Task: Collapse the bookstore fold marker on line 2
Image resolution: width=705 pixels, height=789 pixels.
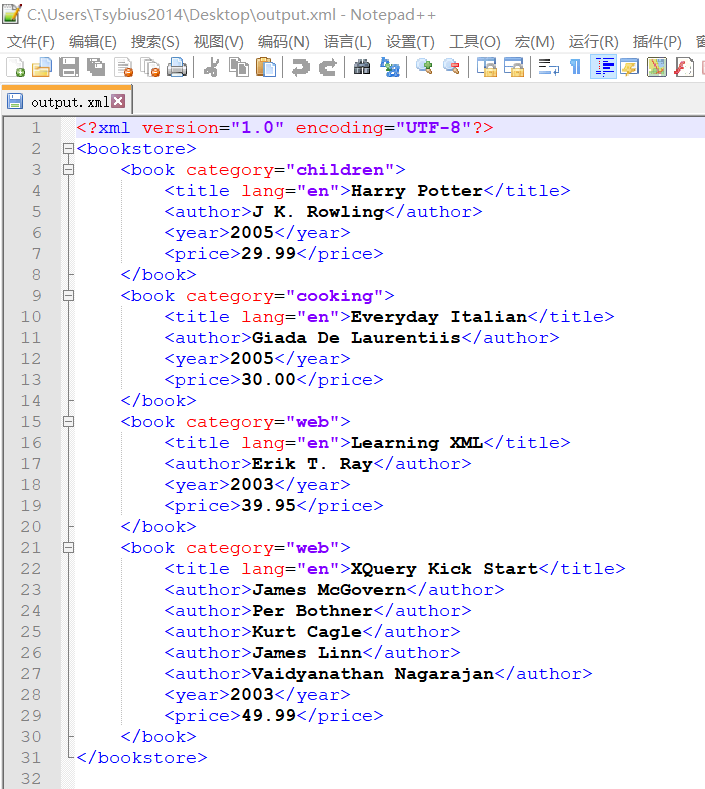Action: tap(68, 148)
